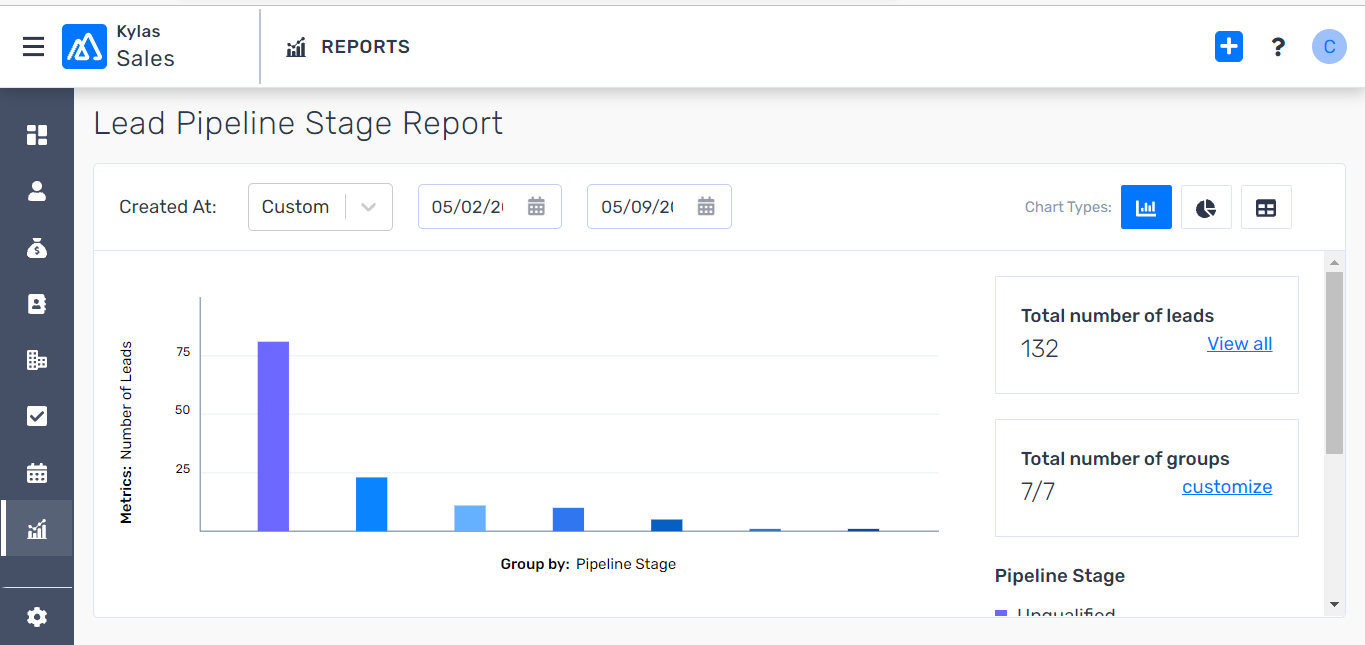
Task: Open the hamburger navigation menu
Action: coord(33,47)
